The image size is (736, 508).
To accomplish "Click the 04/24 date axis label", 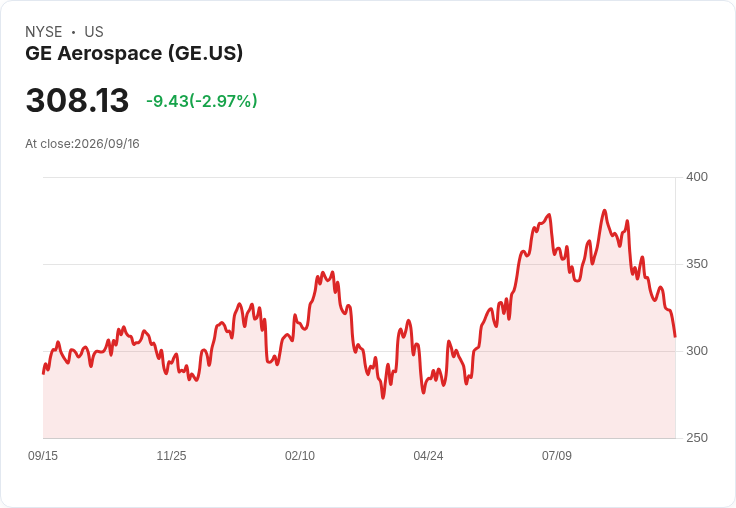I will [x=428, y=455].
